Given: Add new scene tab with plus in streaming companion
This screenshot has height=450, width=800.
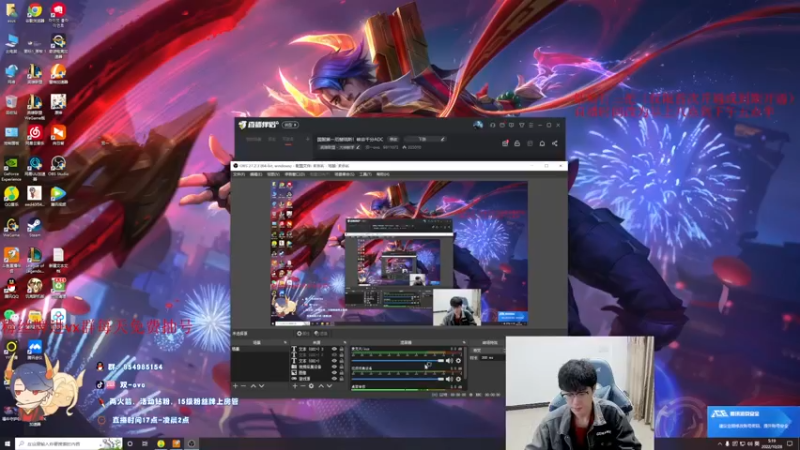Looking at the screenshot, I should pyautogui.click(x=308, y=139).
